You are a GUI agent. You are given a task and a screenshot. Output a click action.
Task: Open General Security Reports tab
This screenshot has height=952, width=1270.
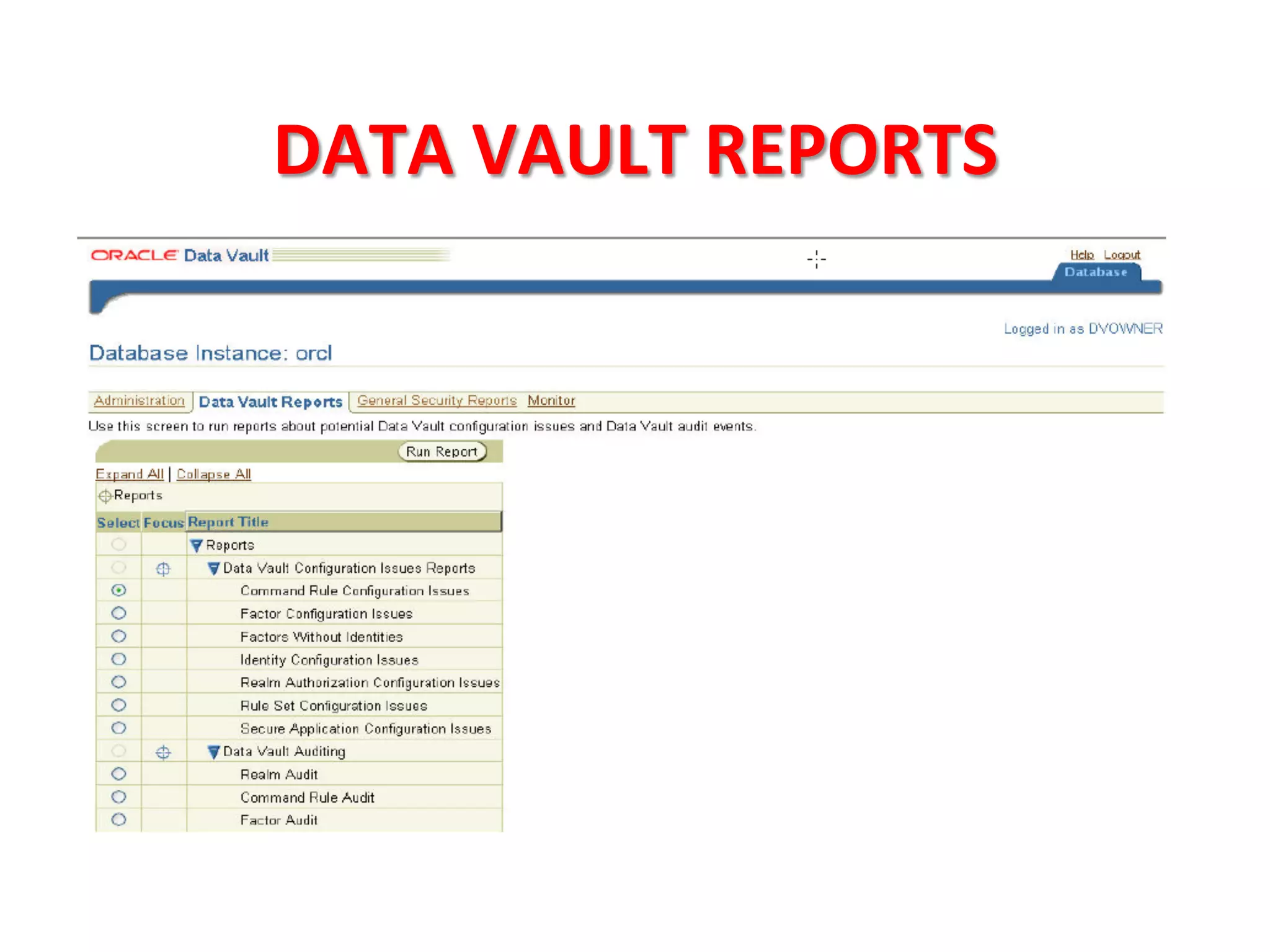pos(437,400)
